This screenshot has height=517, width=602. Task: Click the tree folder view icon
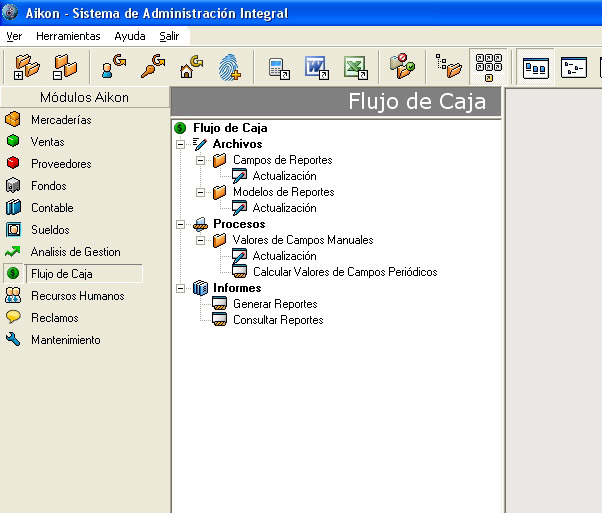pyautogui.click(x=448, y=66)
